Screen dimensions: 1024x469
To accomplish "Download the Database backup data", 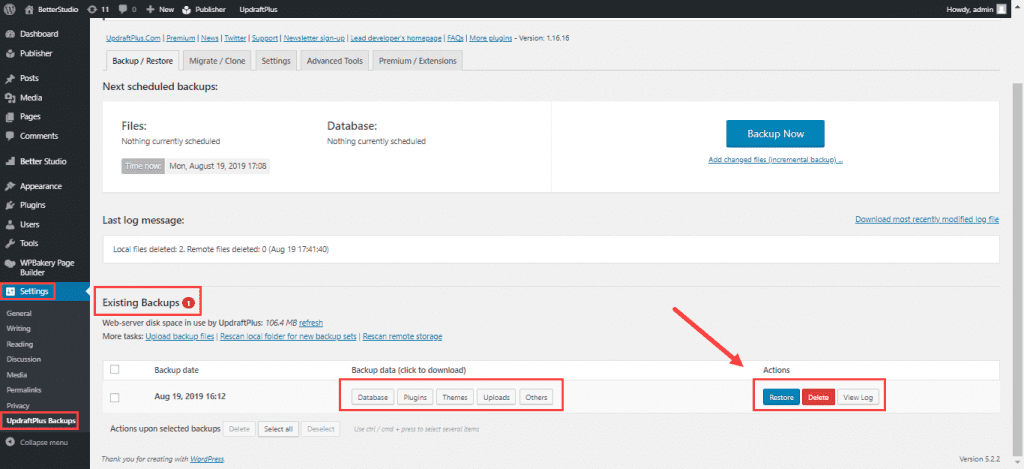I will click(x=373, y=397).
